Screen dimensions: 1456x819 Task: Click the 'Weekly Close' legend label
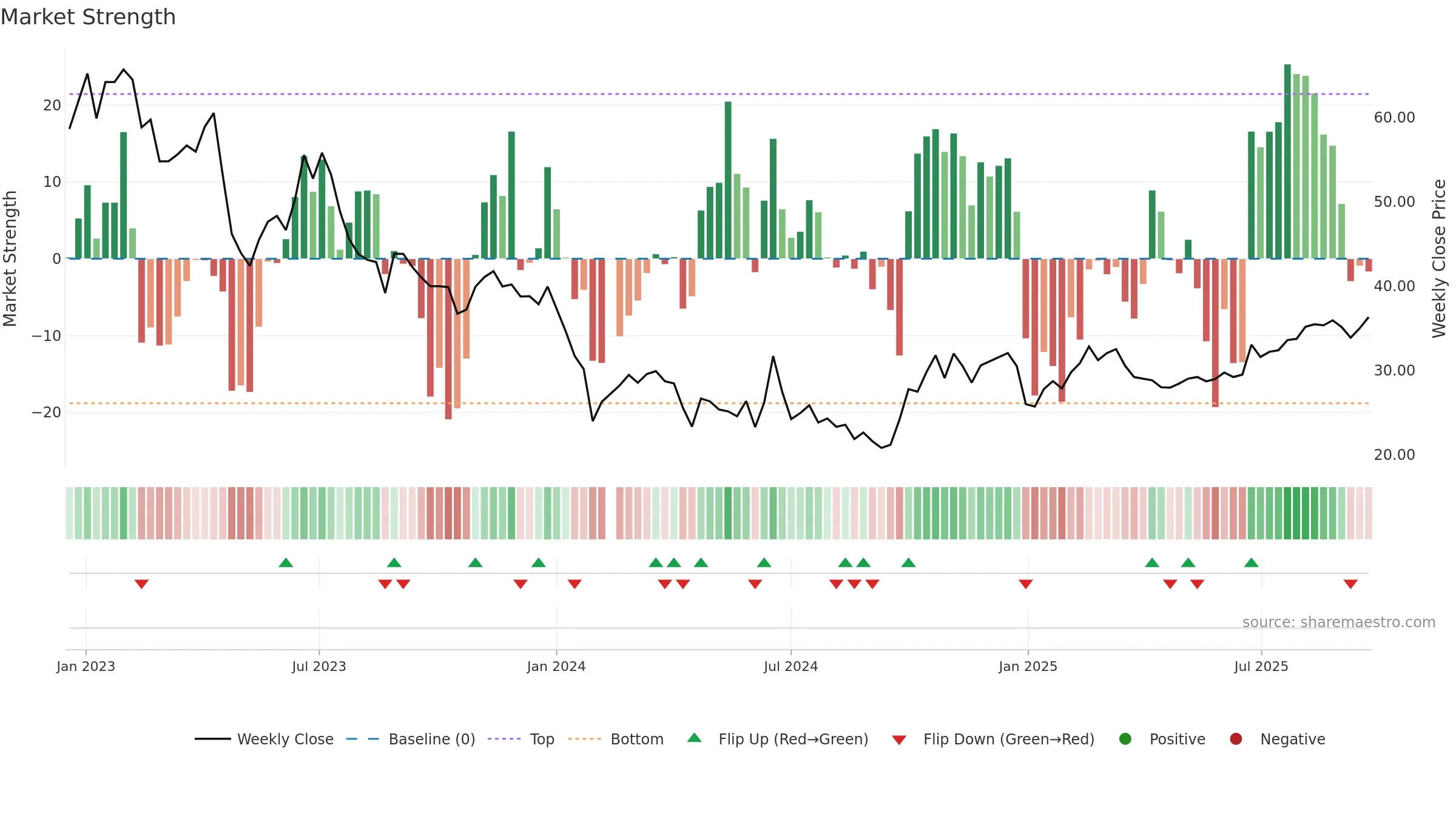click(x=285, y=739)
